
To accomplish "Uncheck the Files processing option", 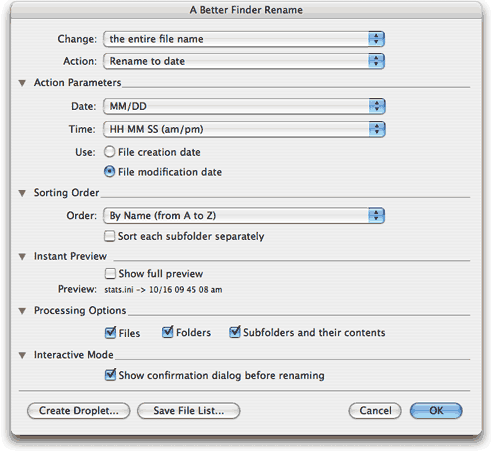I will click(x=110, y=333).
